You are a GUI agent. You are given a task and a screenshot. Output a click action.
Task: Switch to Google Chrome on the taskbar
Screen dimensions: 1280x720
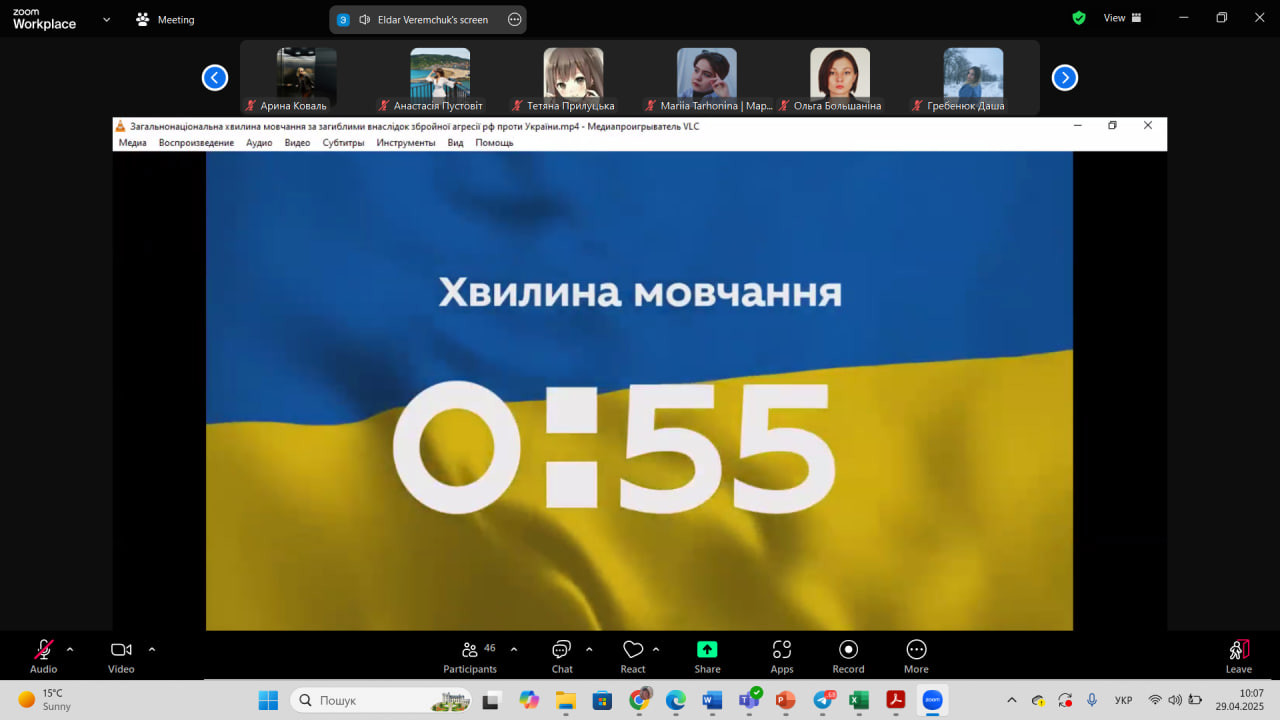tap(639, 700)
